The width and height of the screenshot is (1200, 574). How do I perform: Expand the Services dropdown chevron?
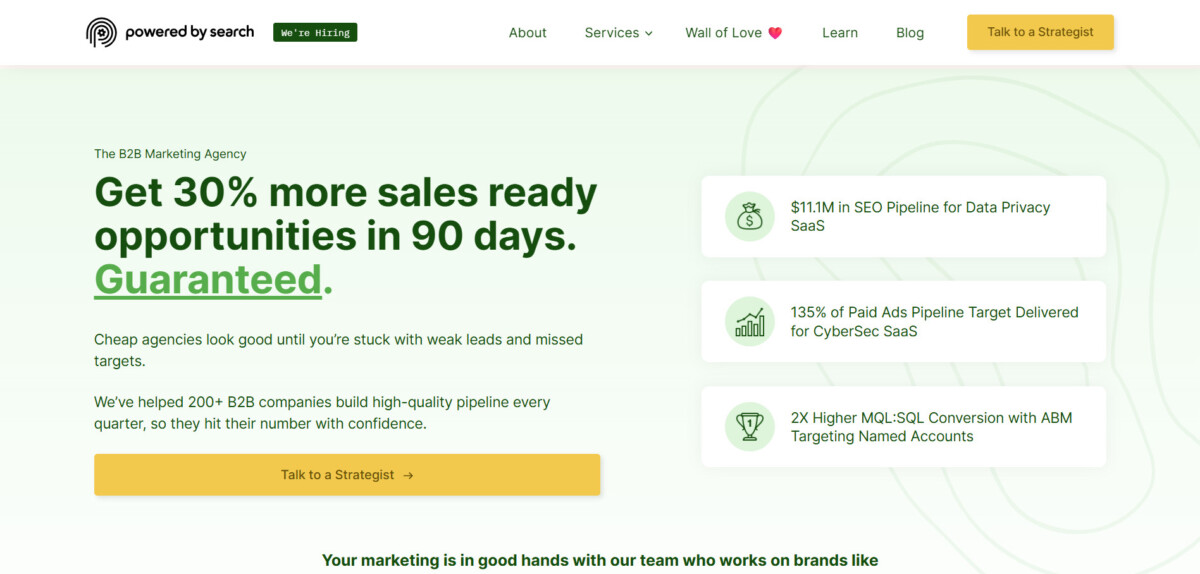[x=649, y=33]
